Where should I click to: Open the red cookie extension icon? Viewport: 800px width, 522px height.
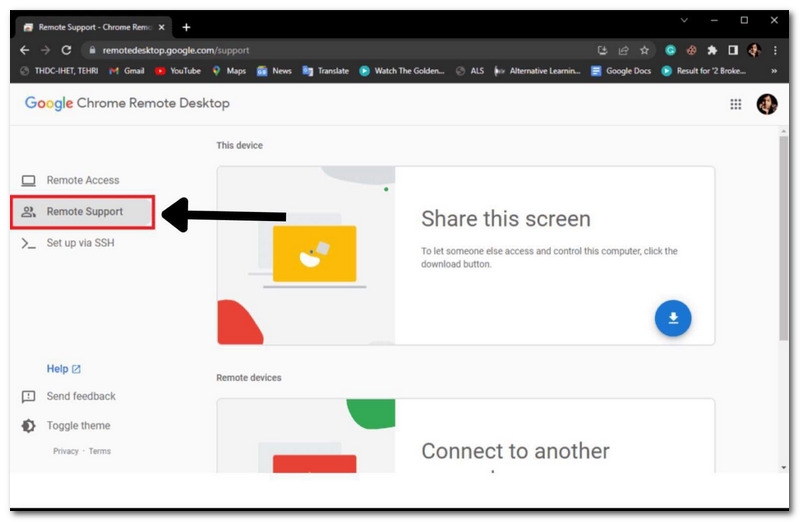691,50
